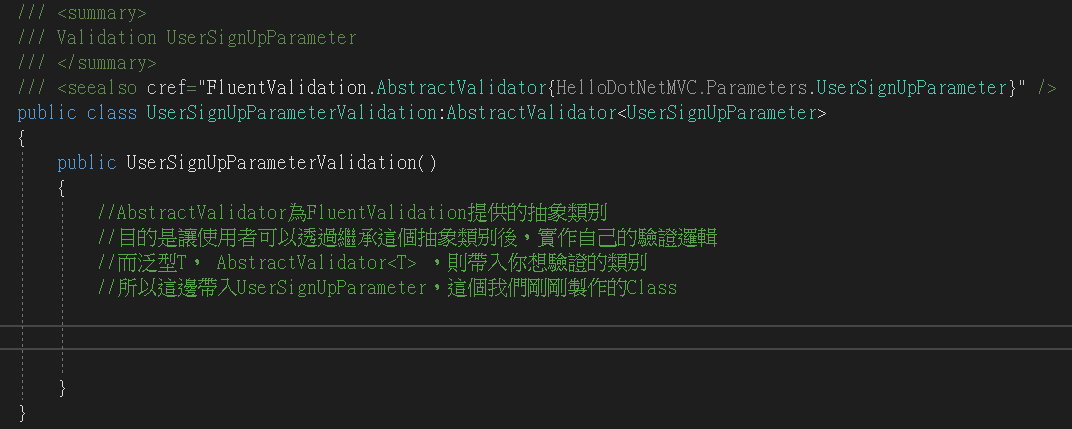Image resolution: width=1072 pixels, height=429 pixels.
Task: Click the comment line starting with //而泛型T
Action: [372, 263]
